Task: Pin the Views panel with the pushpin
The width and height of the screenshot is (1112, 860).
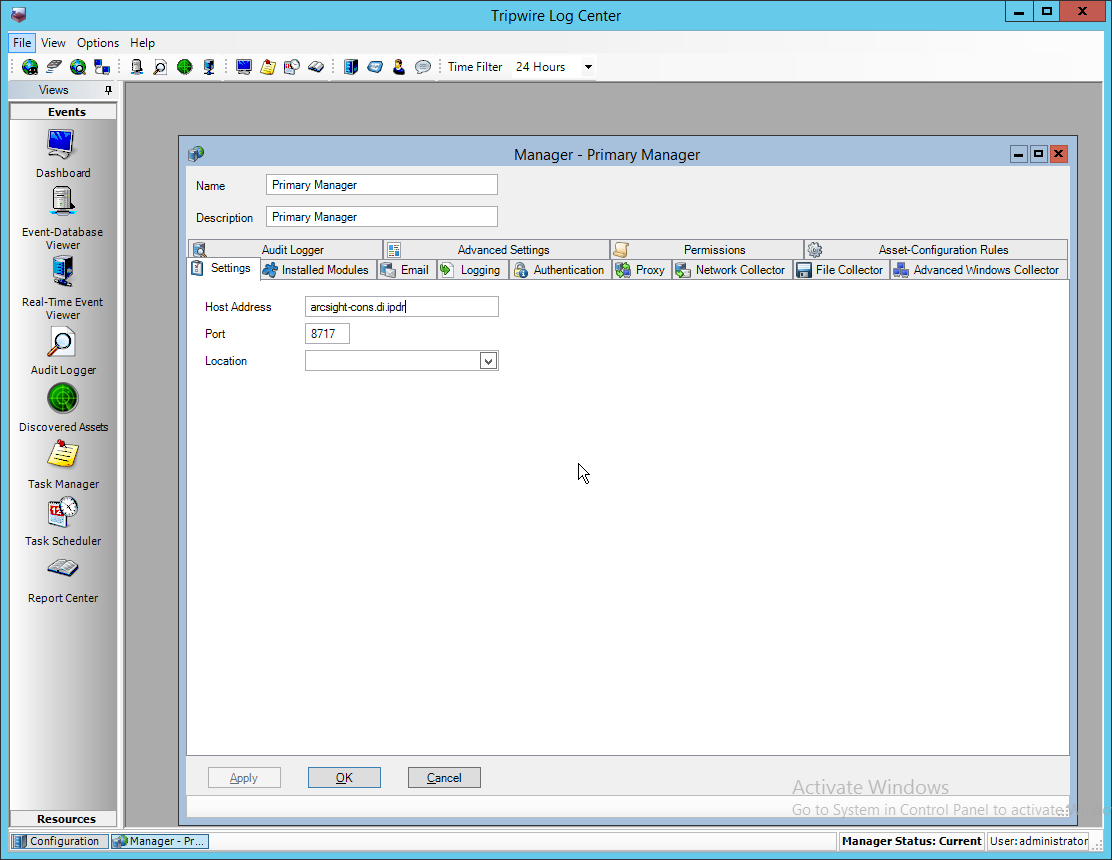Action: coord(108,90)
